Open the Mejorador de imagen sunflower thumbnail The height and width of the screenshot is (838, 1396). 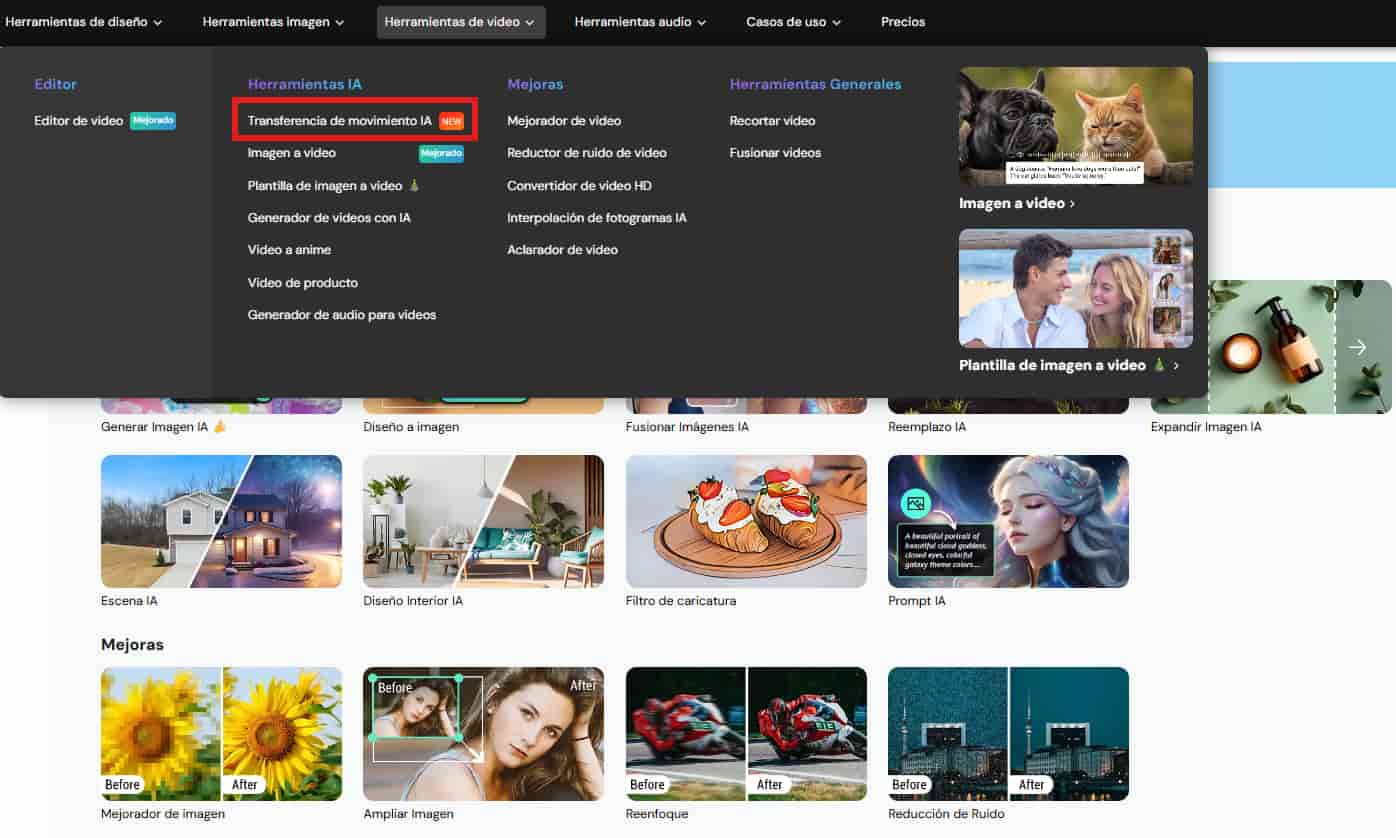tap(221, 734)
